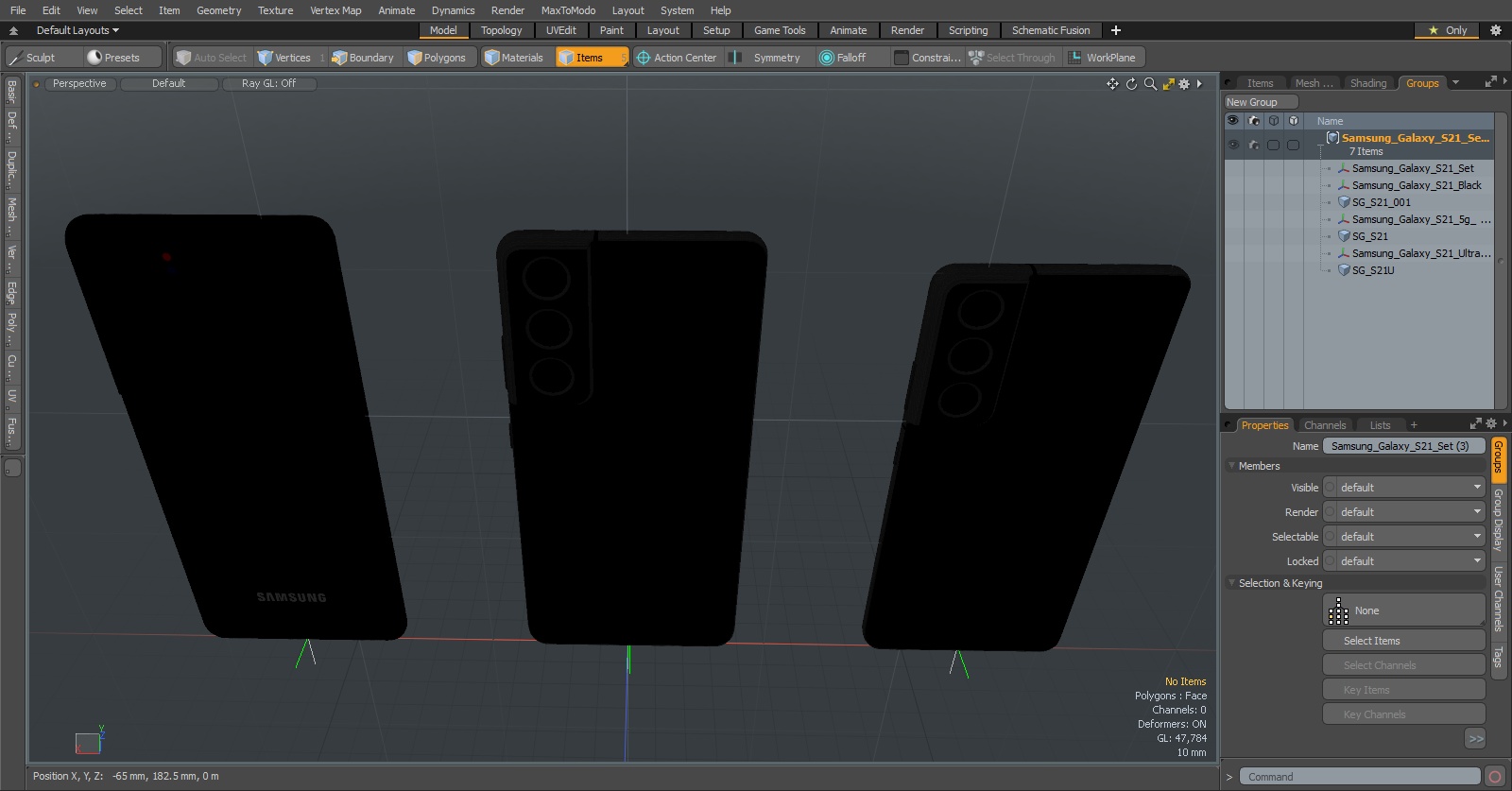Viewport: 1512px width, 791px height.
Task: Open the Visible dropdown
Action: pyautogui.click(x=1404, y=488)
